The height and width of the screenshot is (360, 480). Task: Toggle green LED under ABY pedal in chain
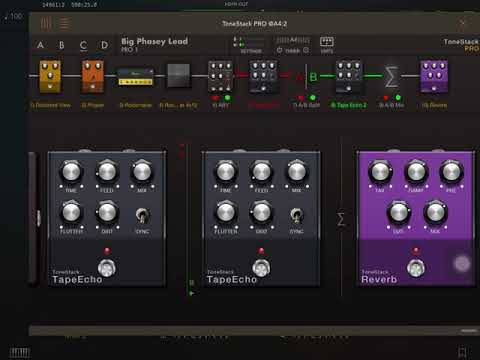click(x=228, y=98)
